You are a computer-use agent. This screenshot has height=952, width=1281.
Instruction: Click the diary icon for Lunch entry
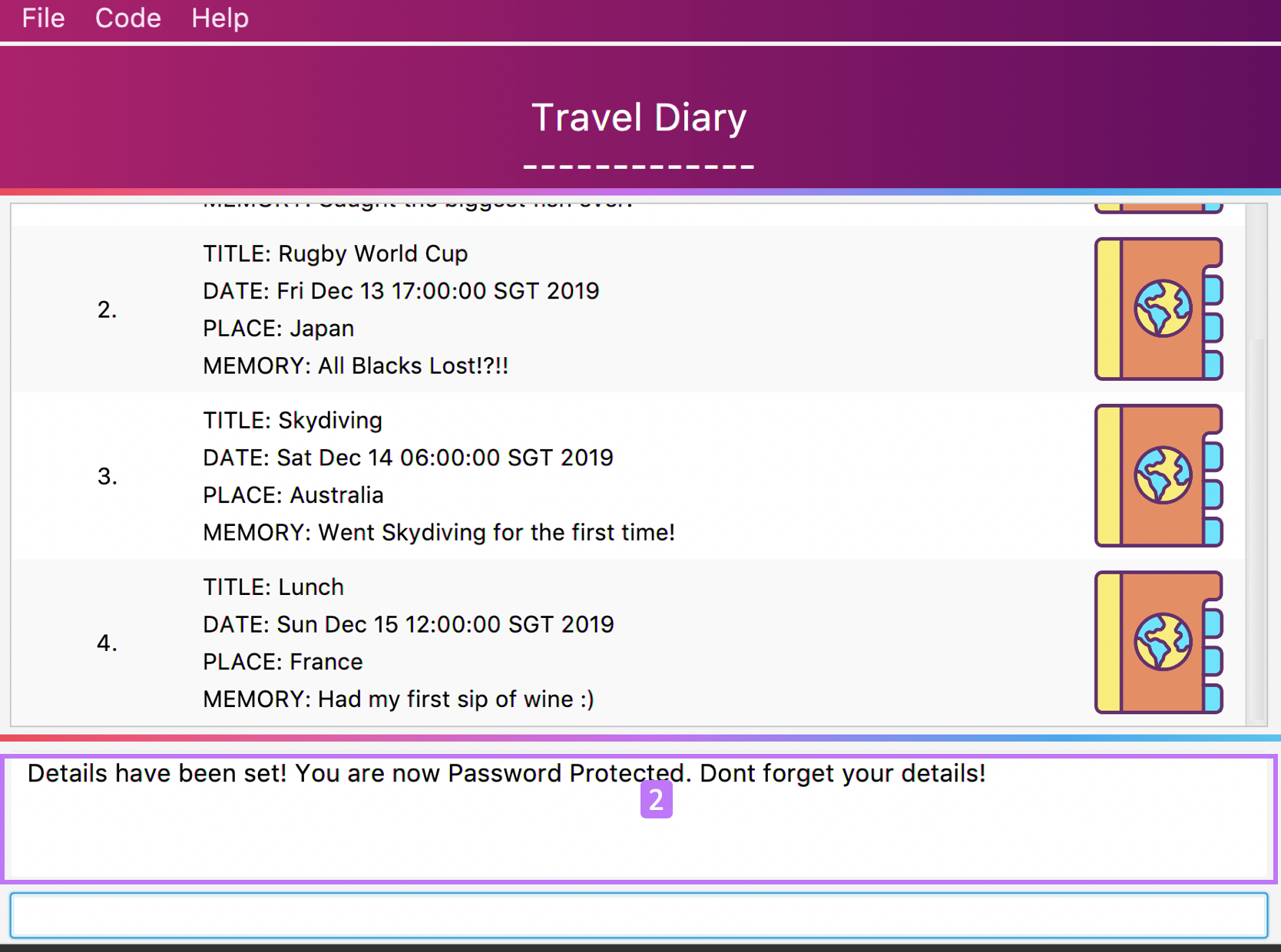pos(1158,642)
